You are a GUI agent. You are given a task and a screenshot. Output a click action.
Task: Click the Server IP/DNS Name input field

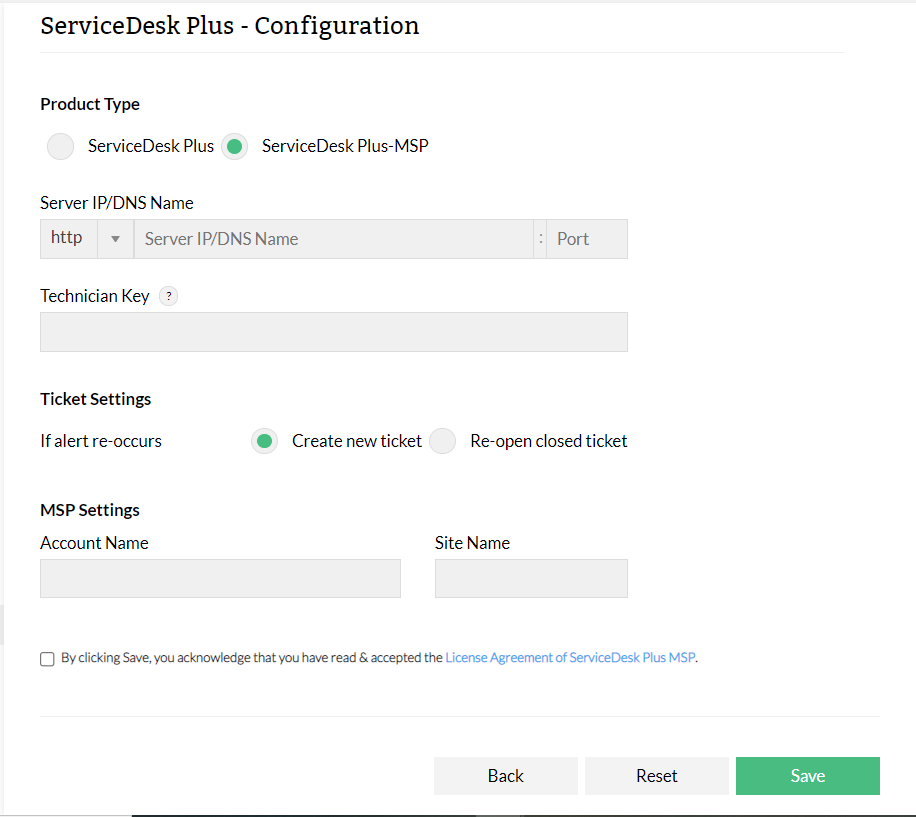pyautogui.click(x=334, y=239)
